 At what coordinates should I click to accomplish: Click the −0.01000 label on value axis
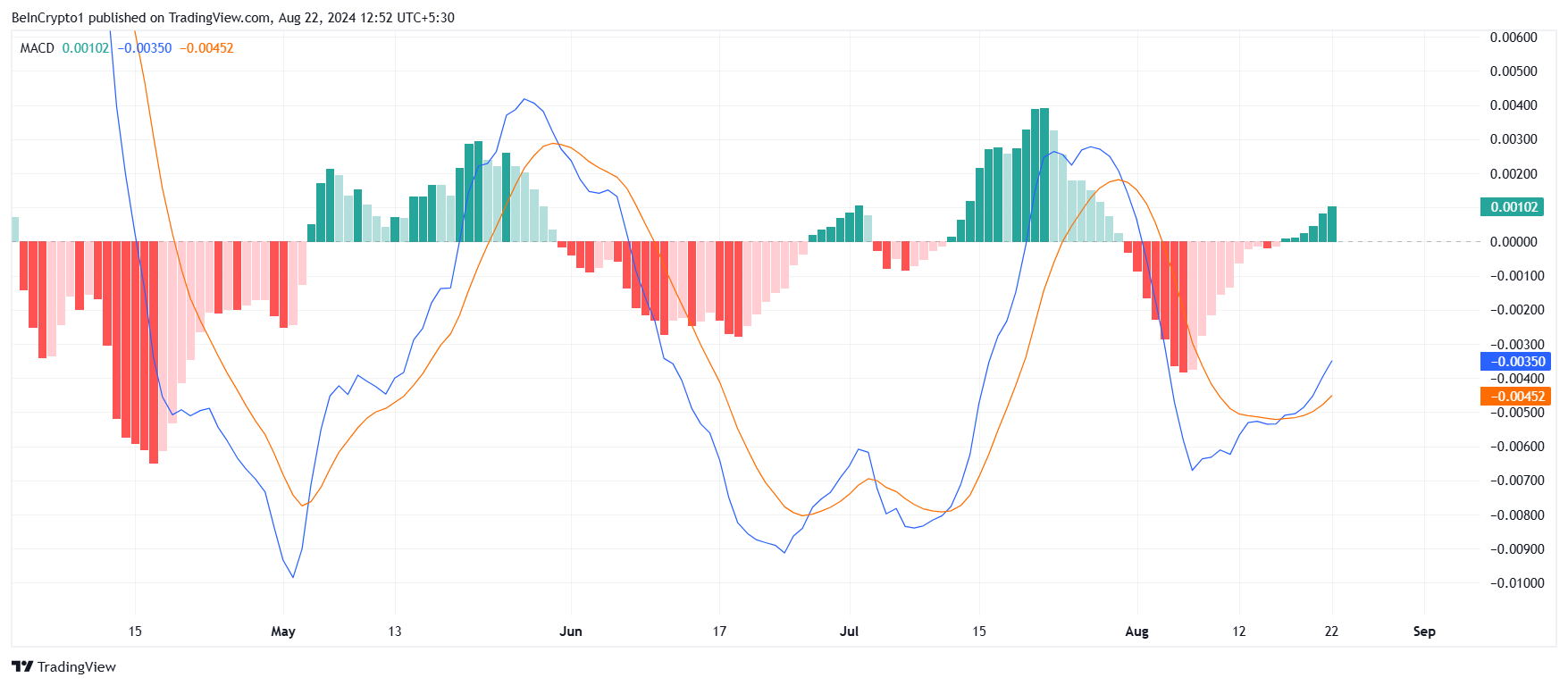pyautogui.click(x=1513, y=583)
